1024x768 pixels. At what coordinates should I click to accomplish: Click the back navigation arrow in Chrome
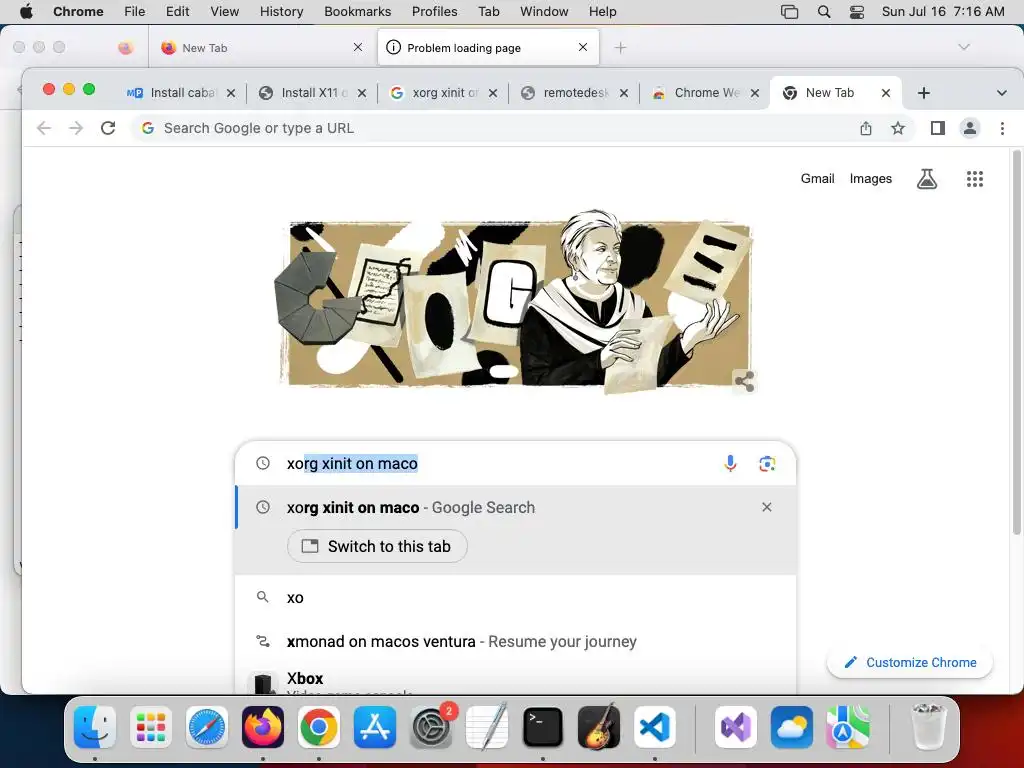click(44, 128)
